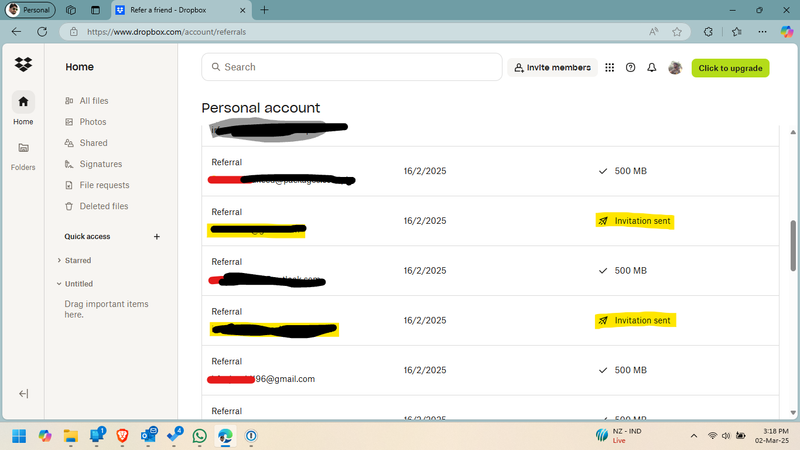Open WhatsApp from the taskbar
Viewport: 800px width, 450px height.
click(x=200, y=436)
